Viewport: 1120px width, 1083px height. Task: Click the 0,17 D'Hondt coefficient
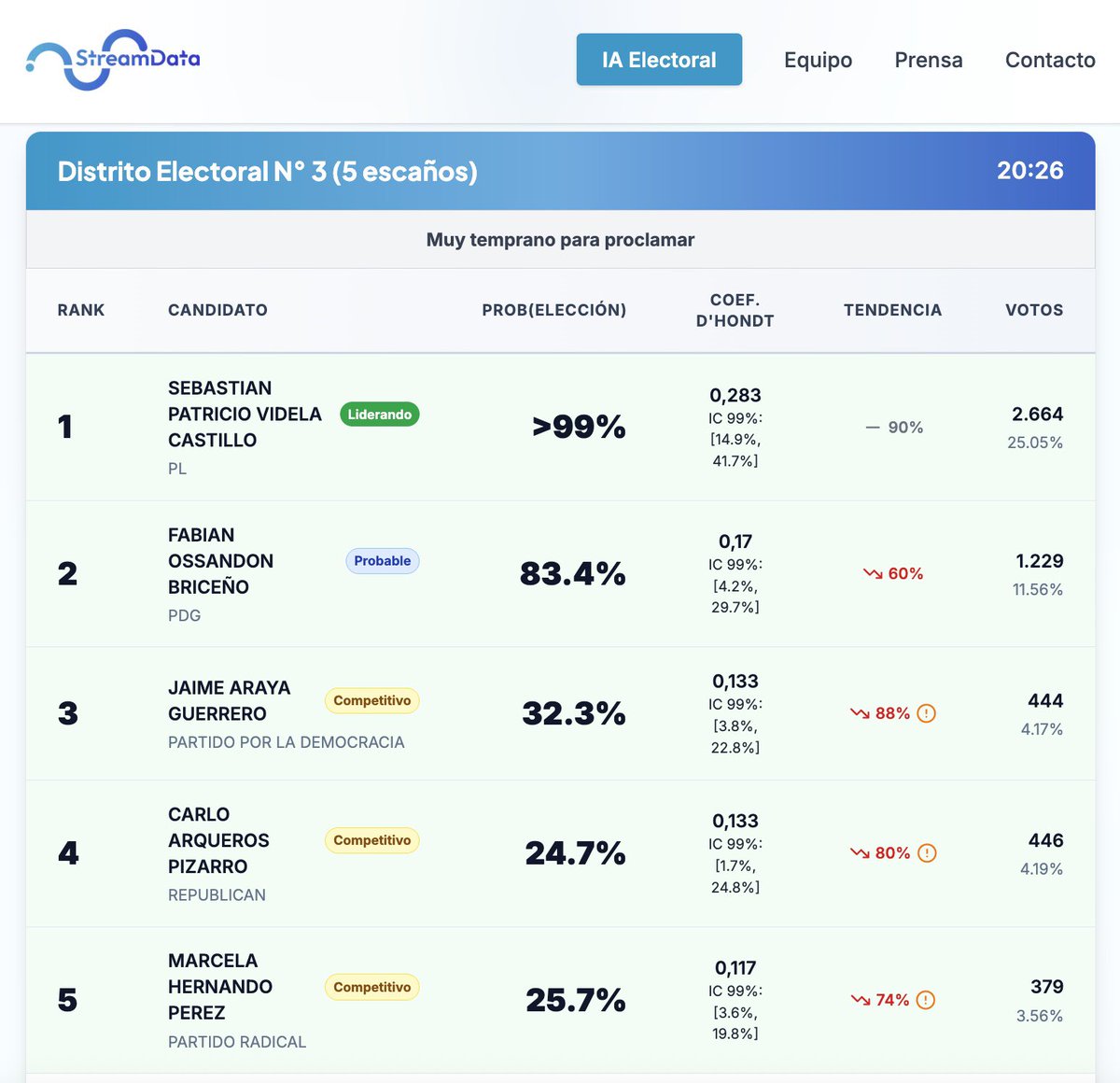[735, 541]
